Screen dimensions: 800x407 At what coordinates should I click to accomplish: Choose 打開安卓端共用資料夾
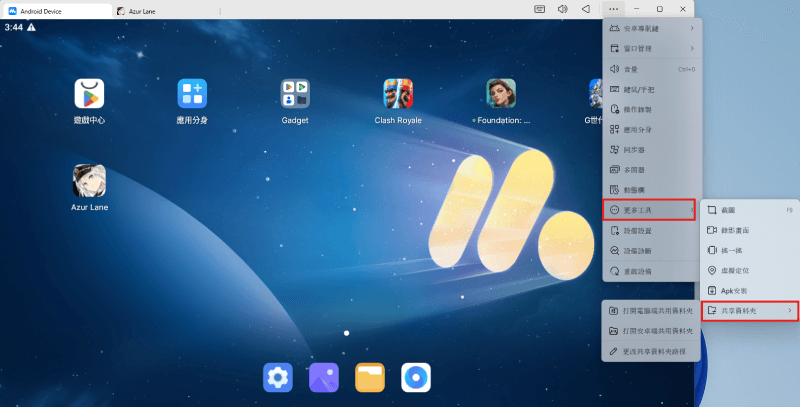pos(651,331)
